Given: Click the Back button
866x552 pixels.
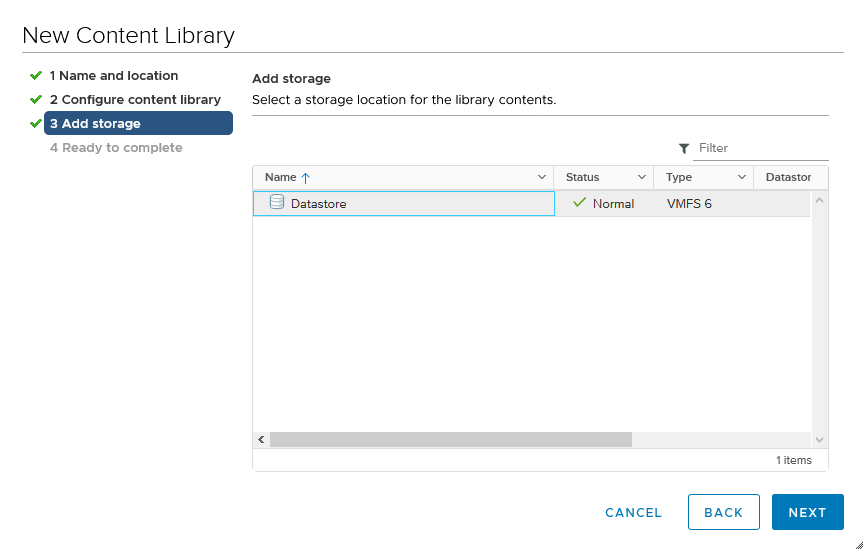Looking at the screenshot, I should tap(724, 512).
